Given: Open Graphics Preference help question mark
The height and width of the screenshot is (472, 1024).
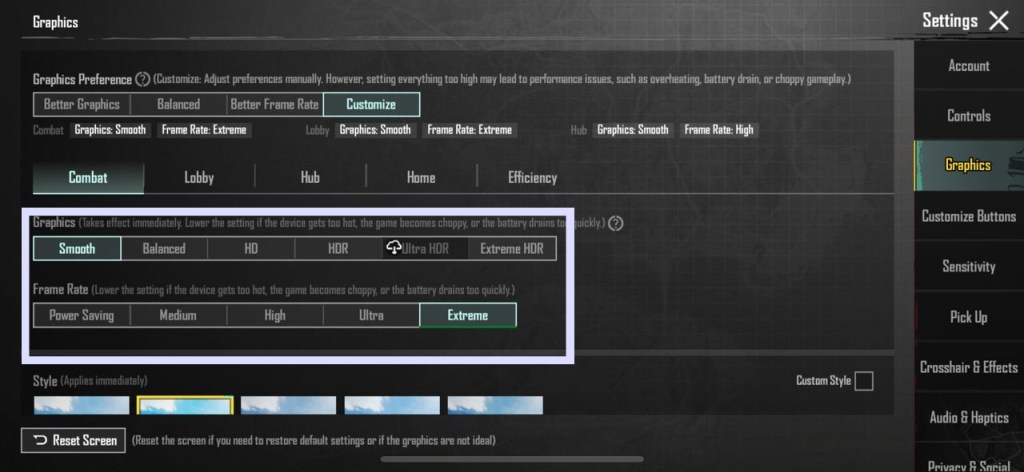Looking at the screenshot, I should pyautogui.click(x=142, y=80).
